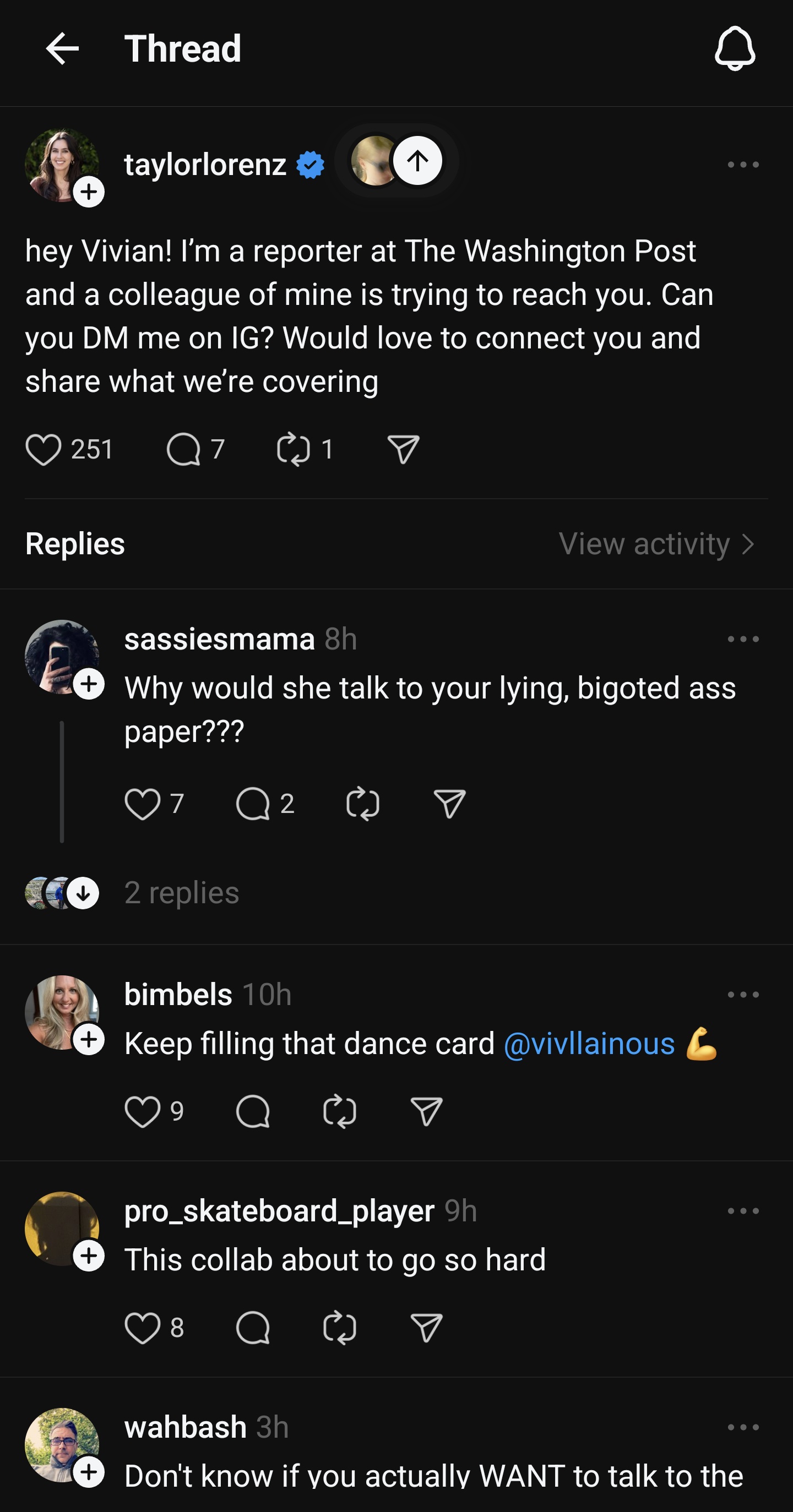Open more options on wahbash's reply

(x=743, y=1427)
